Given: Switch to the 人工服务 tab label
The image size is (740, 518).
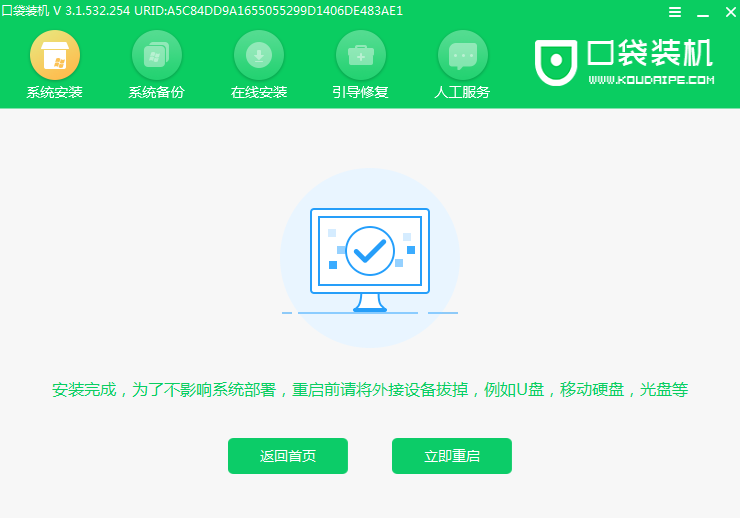Looking at the screenshot, I should click(x=462, y=92).
